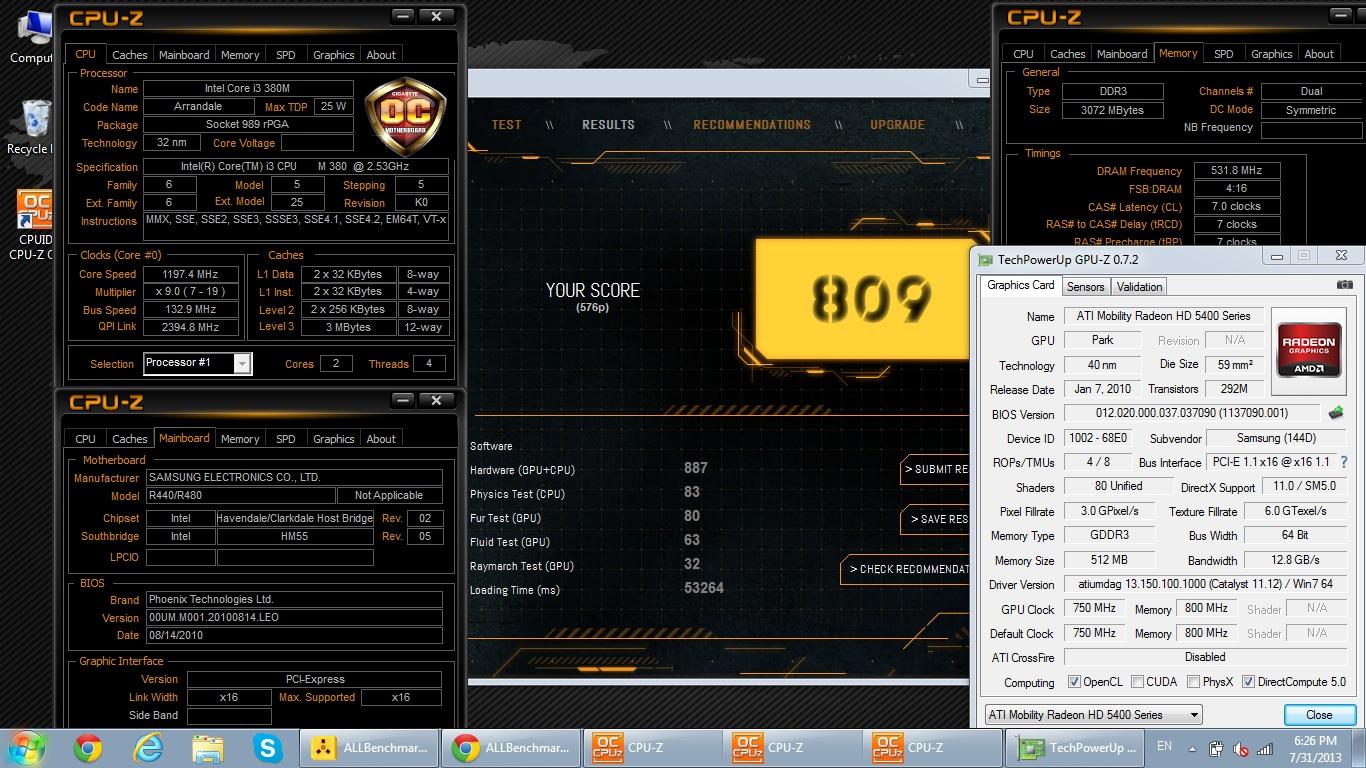Click the Physics Test (CPU) score row

click(597, 493)
